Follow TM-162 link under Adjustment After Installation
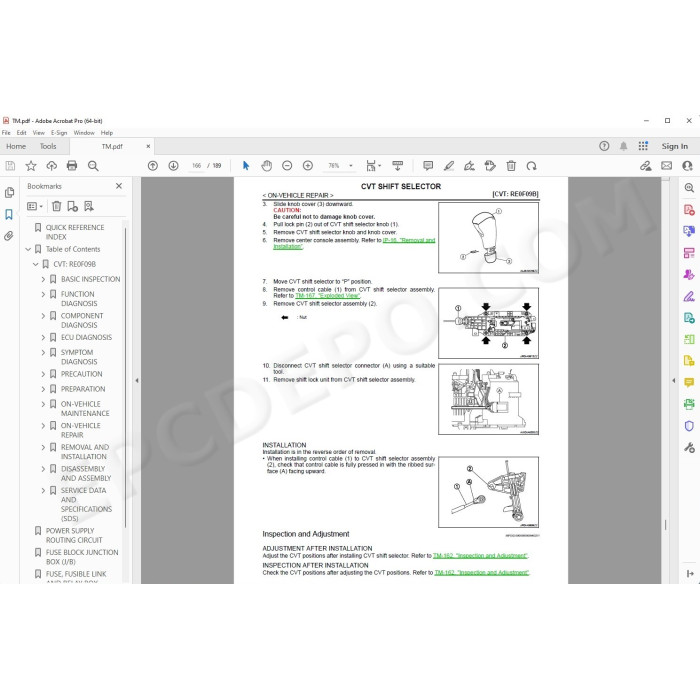Viewport: 700px width, 700px height. tap(480, 556)
